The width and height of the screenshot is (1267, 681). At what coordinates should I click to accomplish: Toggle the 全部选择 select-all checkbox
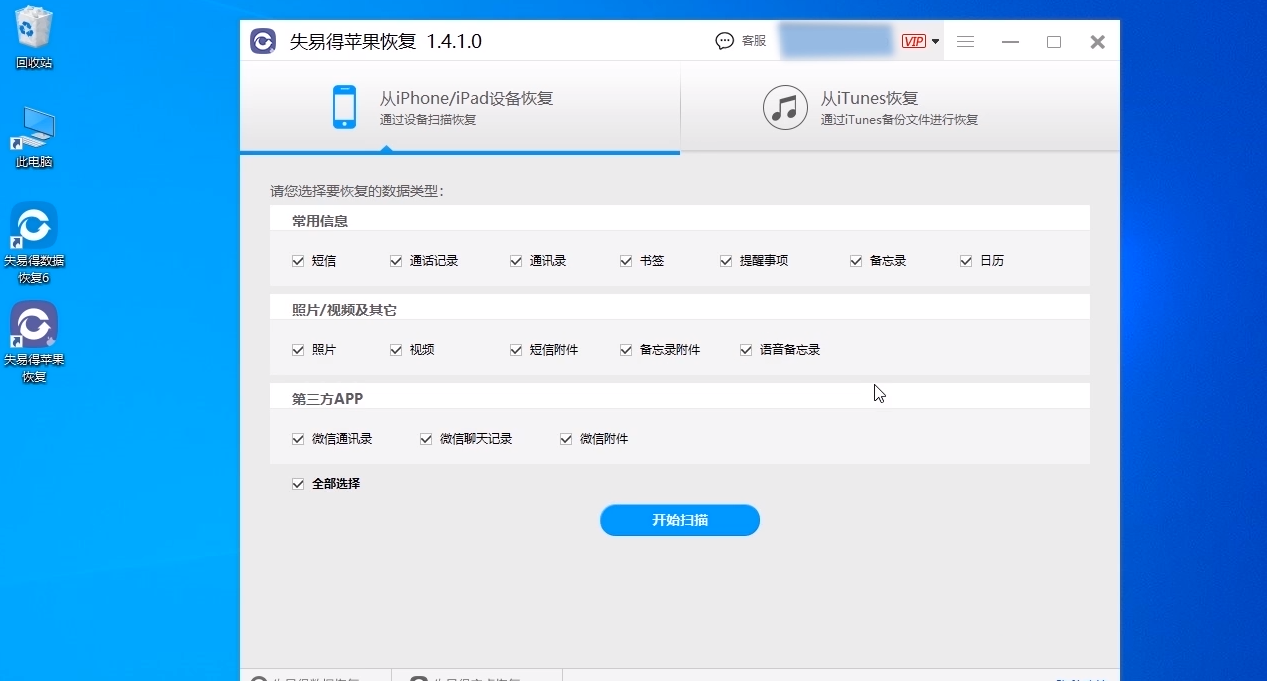(298, 484)
